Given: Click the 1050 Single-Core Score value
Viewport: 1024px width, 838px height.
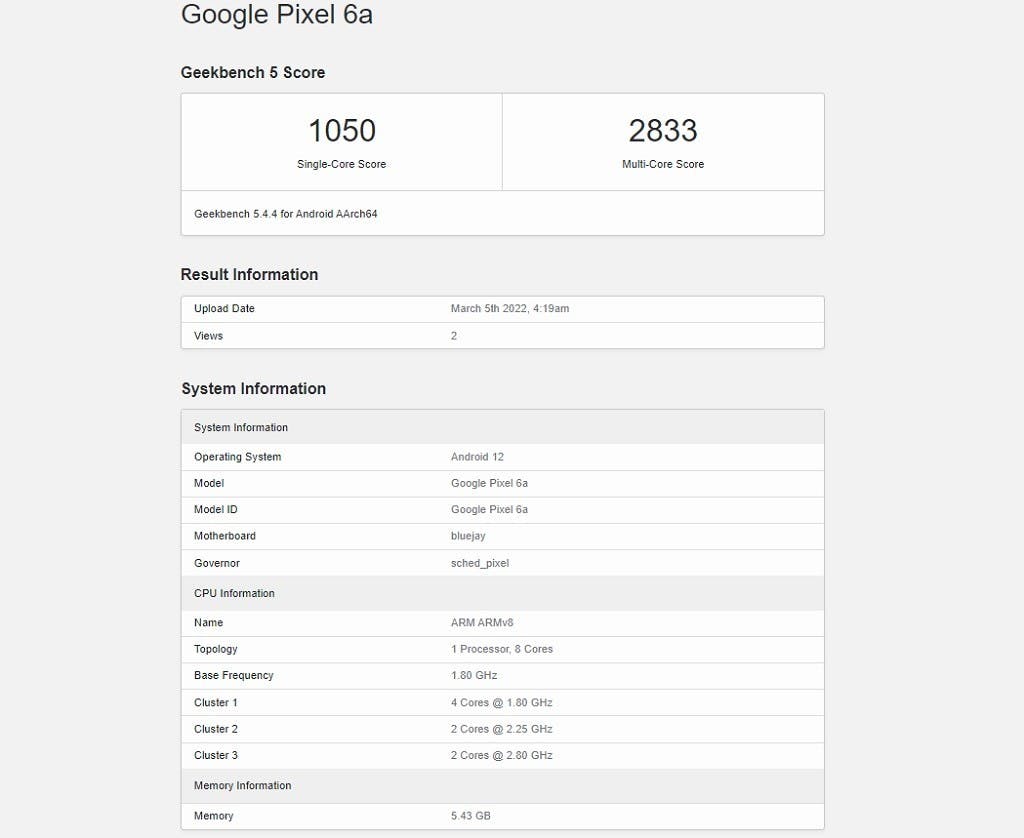Looking at the screenshot, I should (x=341, y=131).
